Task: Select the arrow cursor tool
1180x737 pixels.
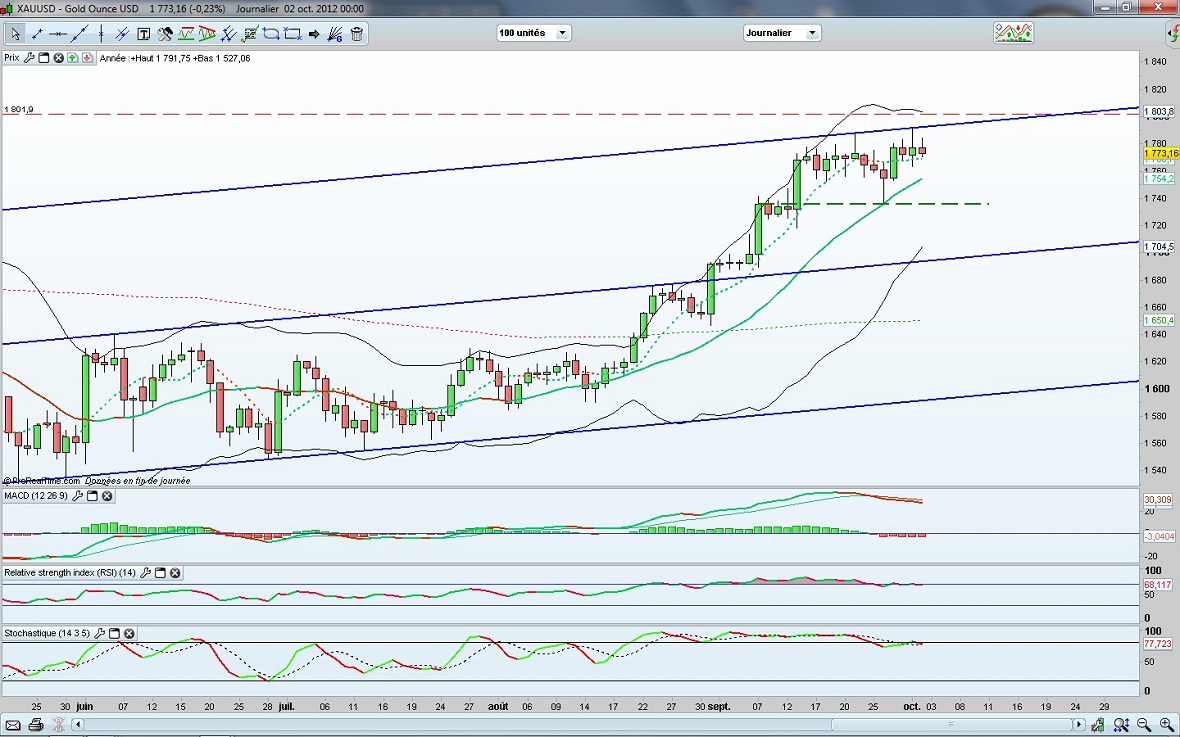Action: point(15,34)
